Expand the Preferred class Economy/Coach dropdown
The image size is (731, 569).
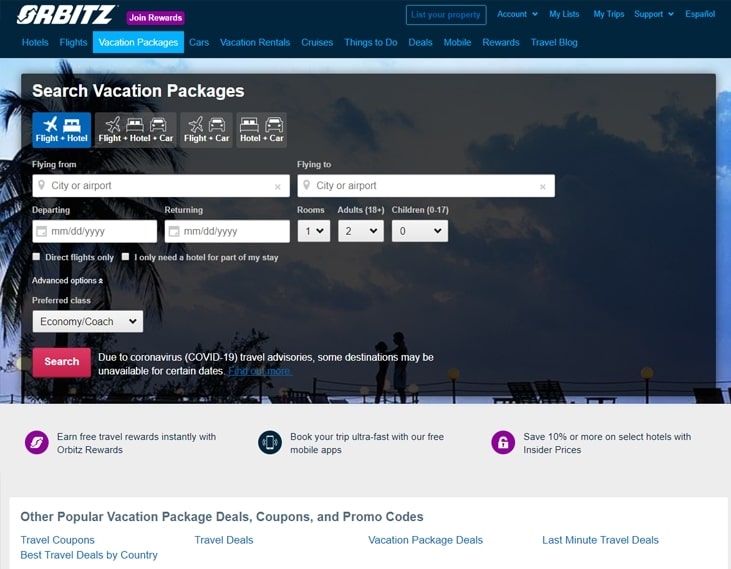tap(88, 322)
